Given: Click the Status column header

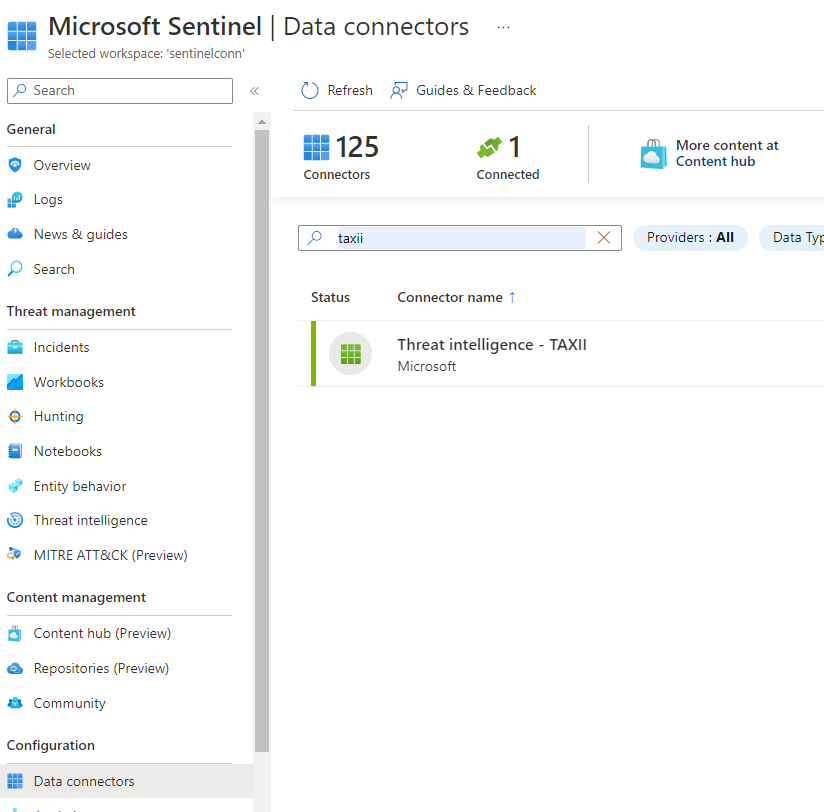Looking at the screenshot, I should 330,297.
